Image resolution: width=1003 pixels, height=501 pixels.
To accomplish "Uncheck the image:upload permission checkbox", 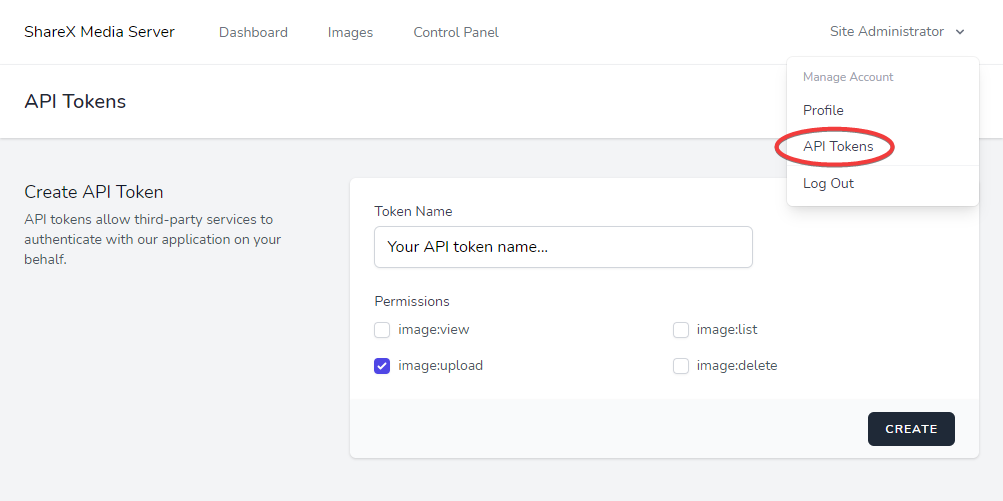I will click(382, 366).
